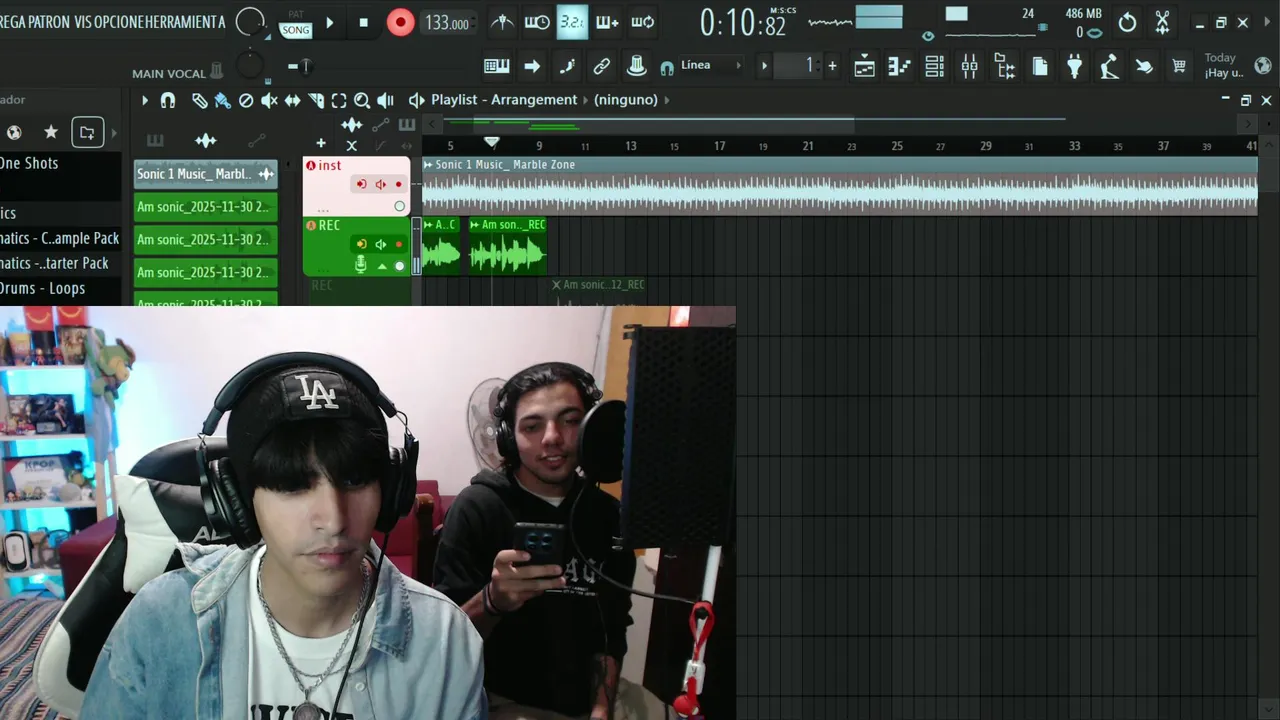Mute the REC track via toggle

tap(400, 266)
